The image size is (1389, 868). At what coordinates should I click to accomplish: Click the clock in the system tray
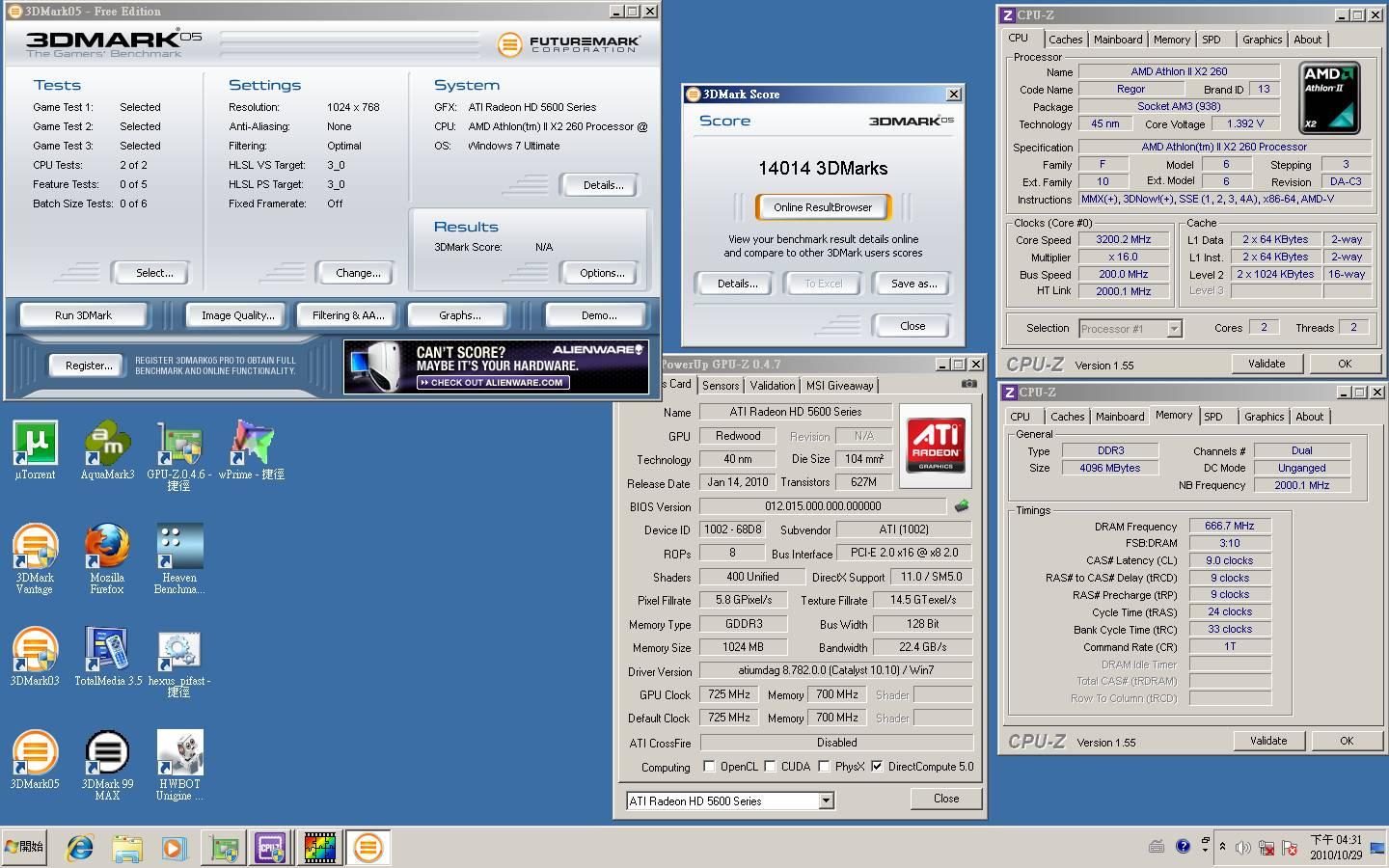click(1336, 847)
